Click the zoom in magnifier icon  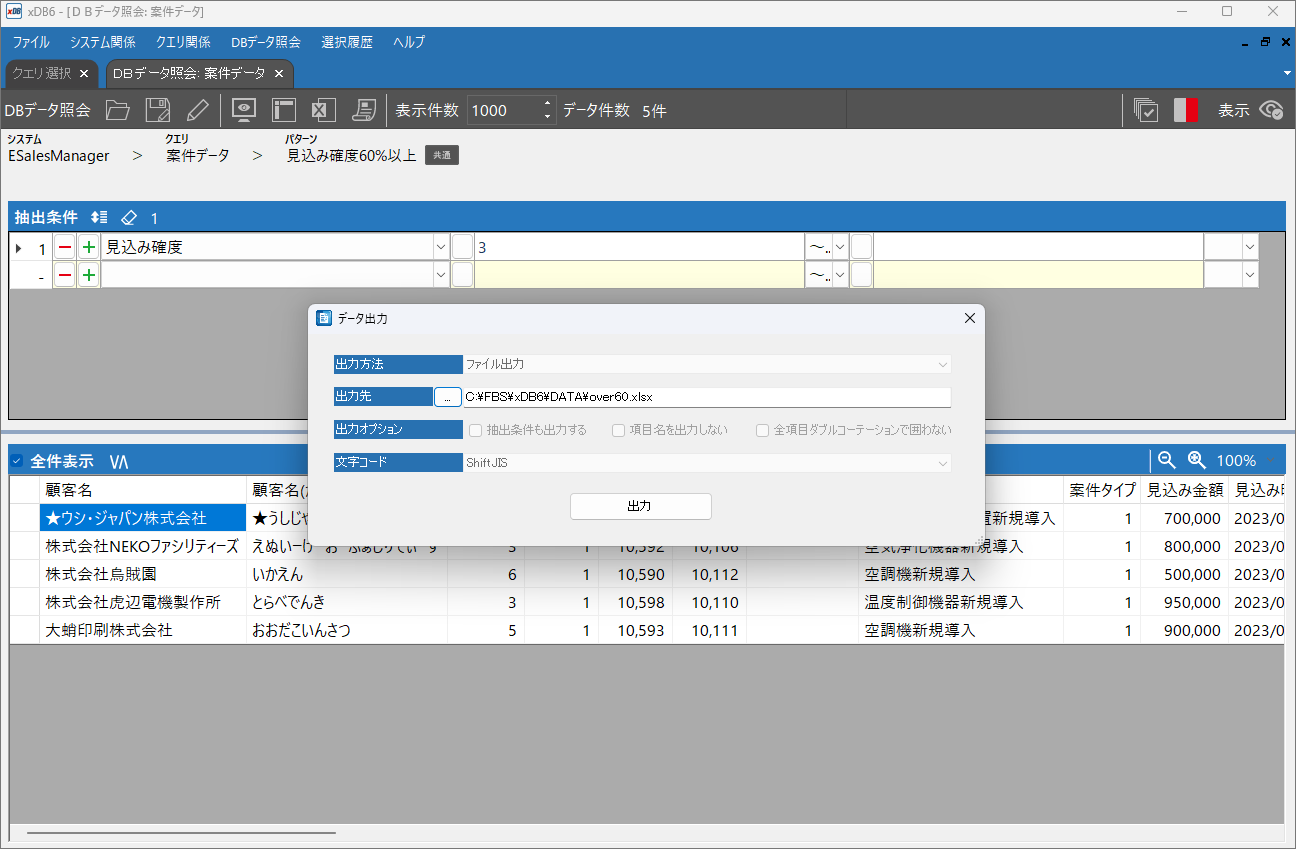point(1196,460)
